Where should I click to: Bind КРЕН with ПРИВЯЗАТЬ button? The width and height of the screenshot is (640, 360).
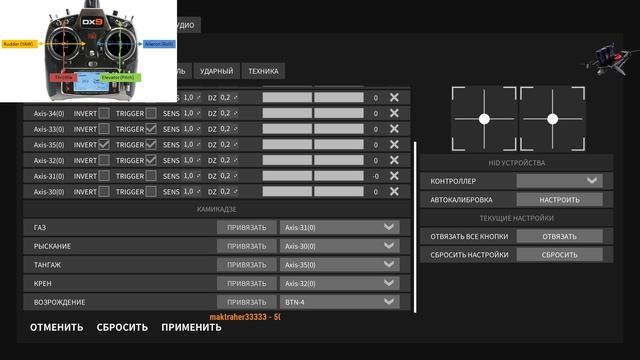[247, 283]
